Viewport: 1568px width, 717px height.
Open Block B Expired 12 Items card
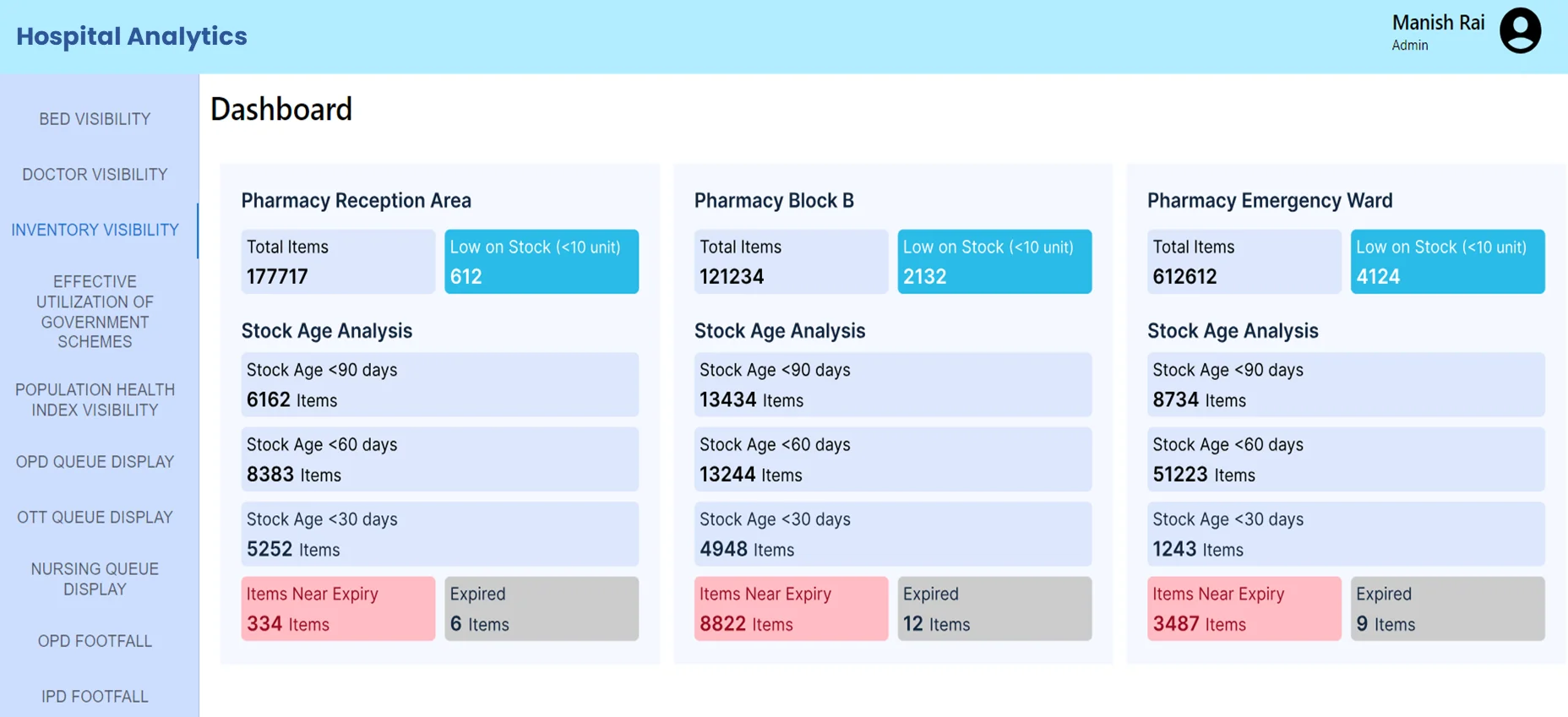(994, 609)
